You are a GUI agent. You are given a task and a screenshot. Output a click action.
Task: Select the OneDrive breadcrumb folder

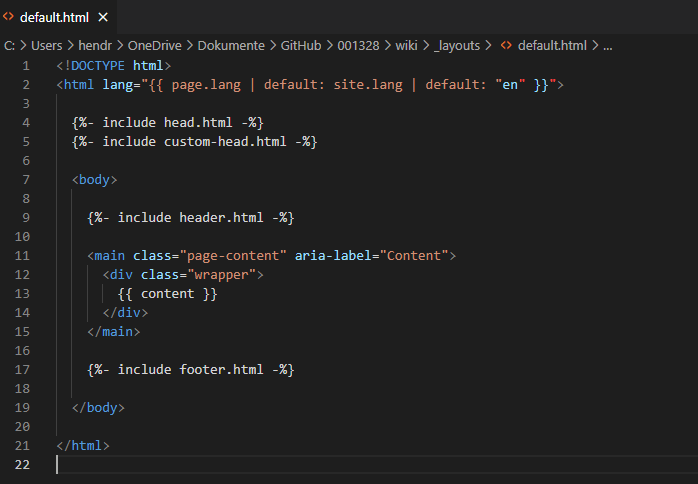tap(156, 45)
